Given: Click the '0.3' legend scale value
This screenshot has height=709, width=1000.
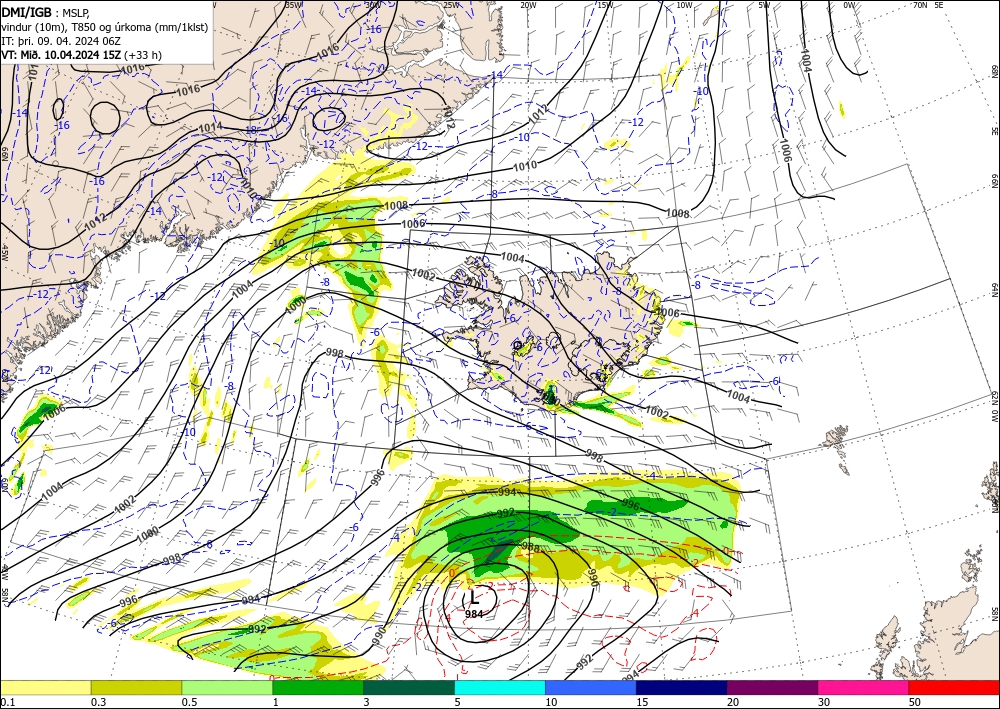Looking at the screenshot, I should 98,702.
